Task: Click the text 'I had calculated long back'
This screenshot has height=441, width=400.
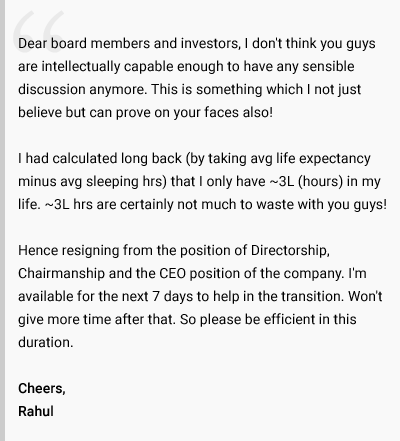Action: point(100,159)
